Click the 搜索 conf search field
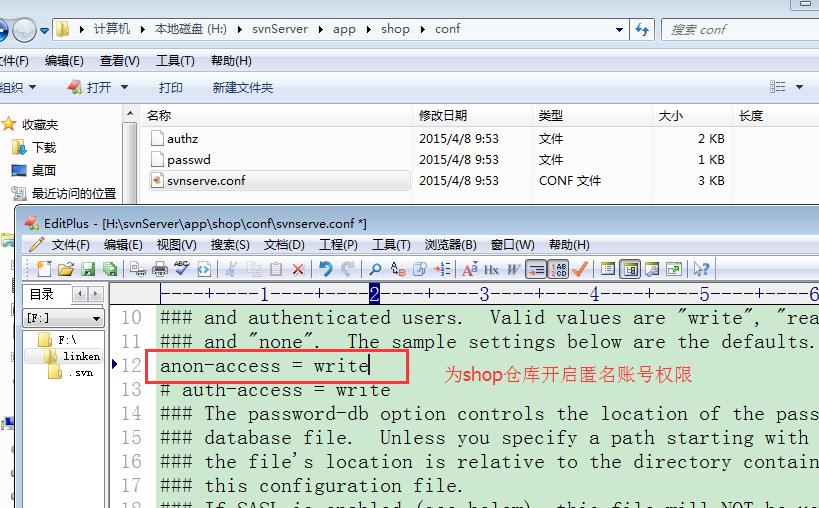This screenshot has height=508, width=819. click(741, 29)
